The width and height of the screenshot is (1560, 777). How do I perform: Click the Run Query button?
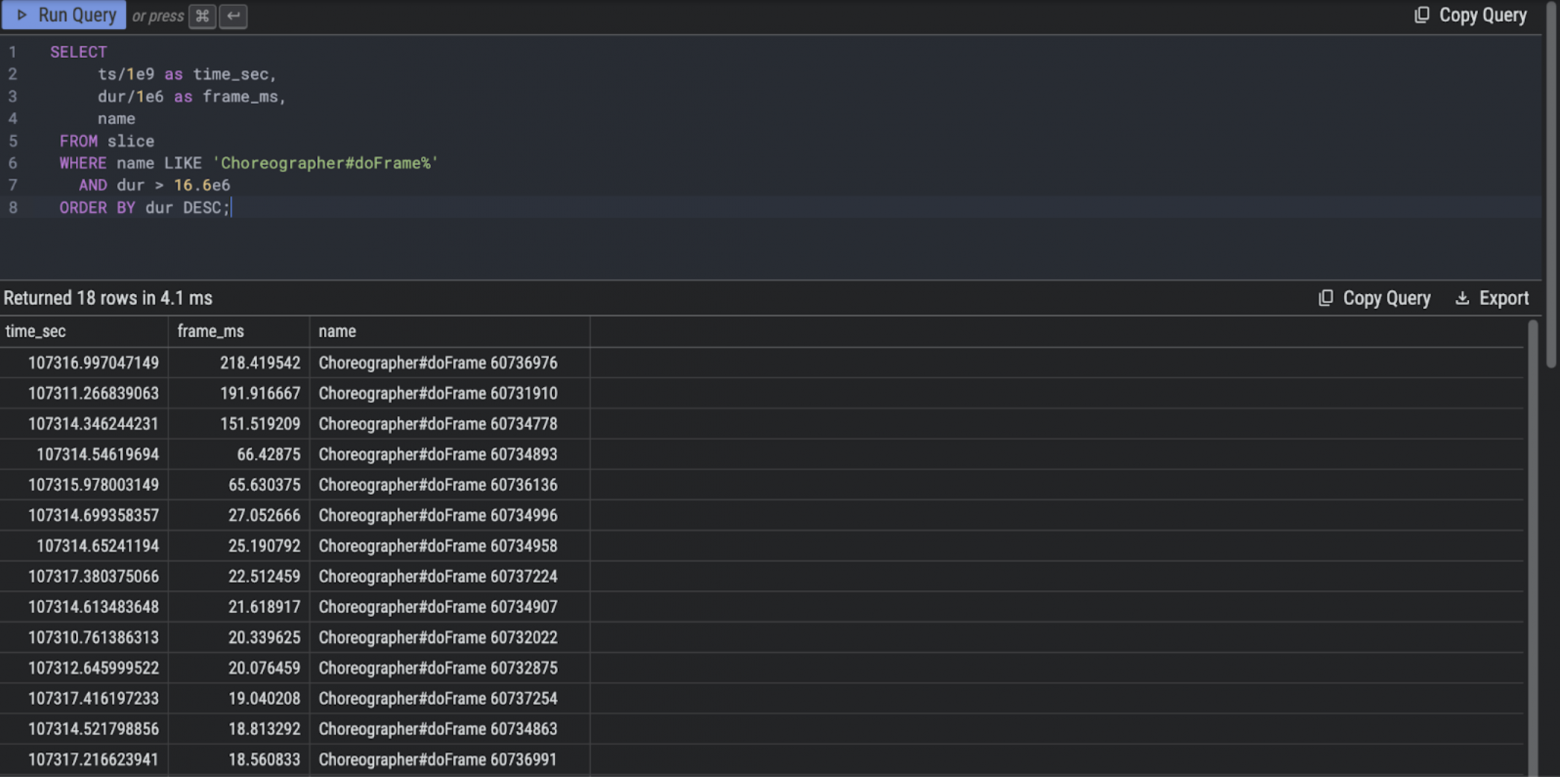click(x=65, y=15)
